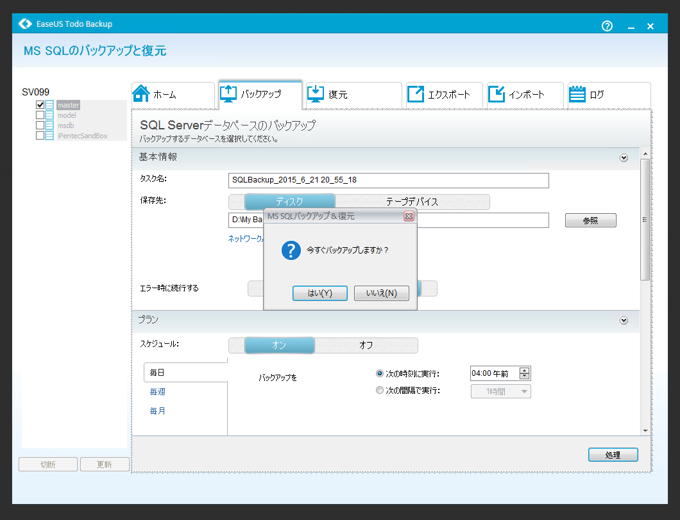Confirm backup with はい(Y)
The height and width of the screenshot is (520, 680).
coord(320,293)
